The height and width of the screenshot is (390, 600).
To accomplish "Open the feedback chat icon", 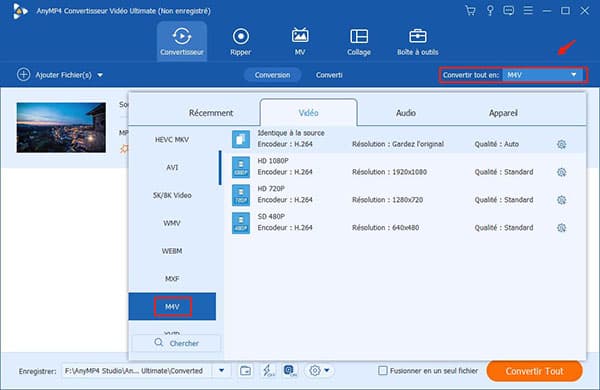I will click(509, 11).
